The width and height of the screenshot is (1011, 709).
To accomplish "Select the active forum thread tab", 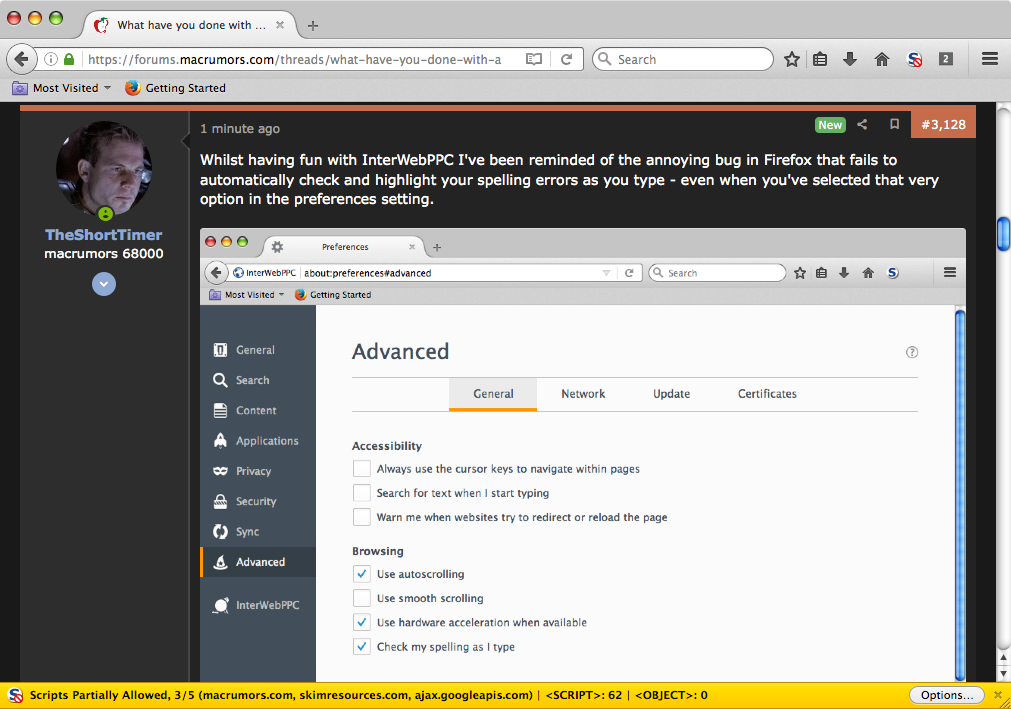I will pos(190,25).
